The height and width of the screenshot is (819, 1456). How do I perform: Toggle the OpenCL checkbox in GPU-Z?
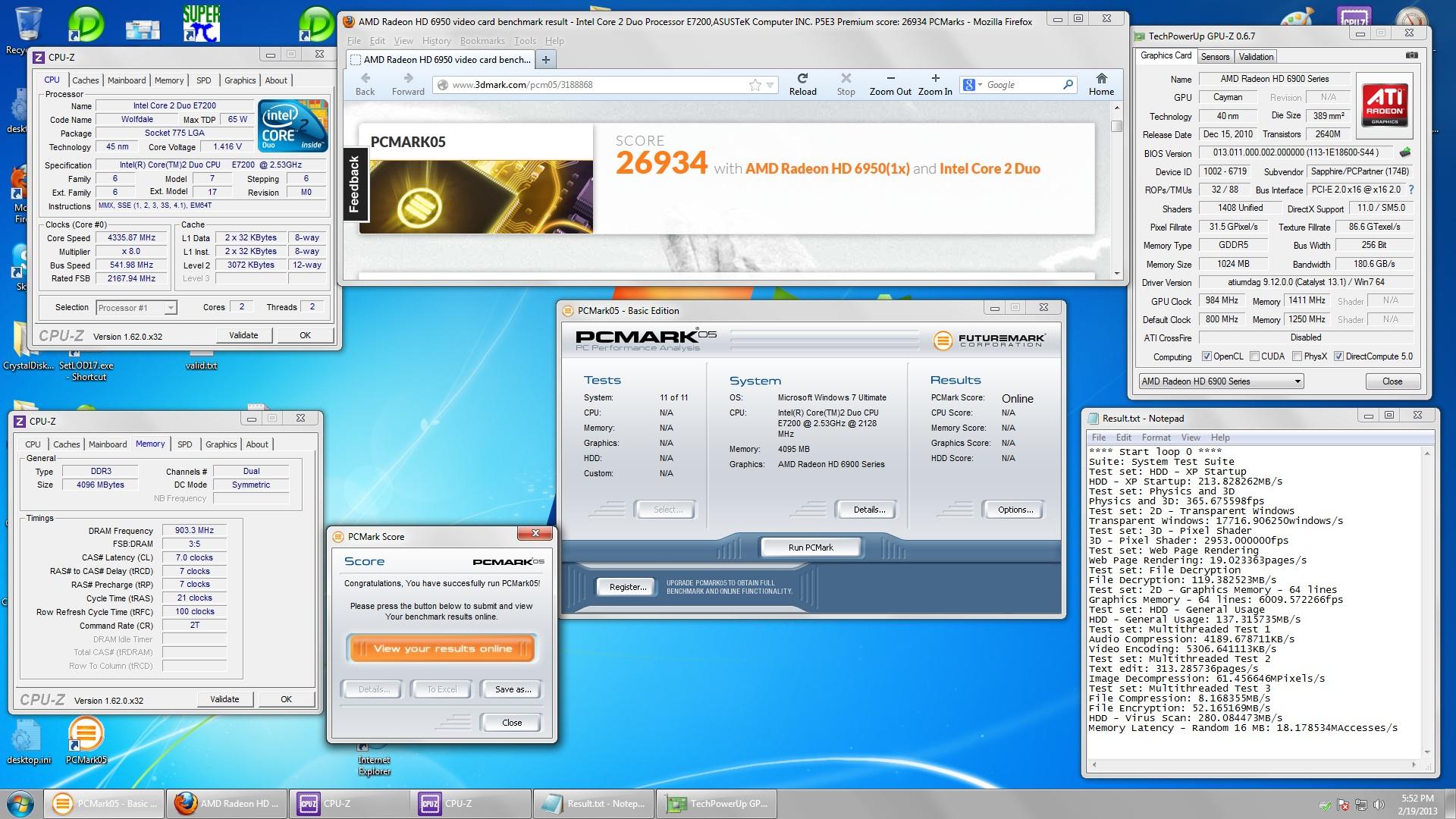[x=1207, y=356]
